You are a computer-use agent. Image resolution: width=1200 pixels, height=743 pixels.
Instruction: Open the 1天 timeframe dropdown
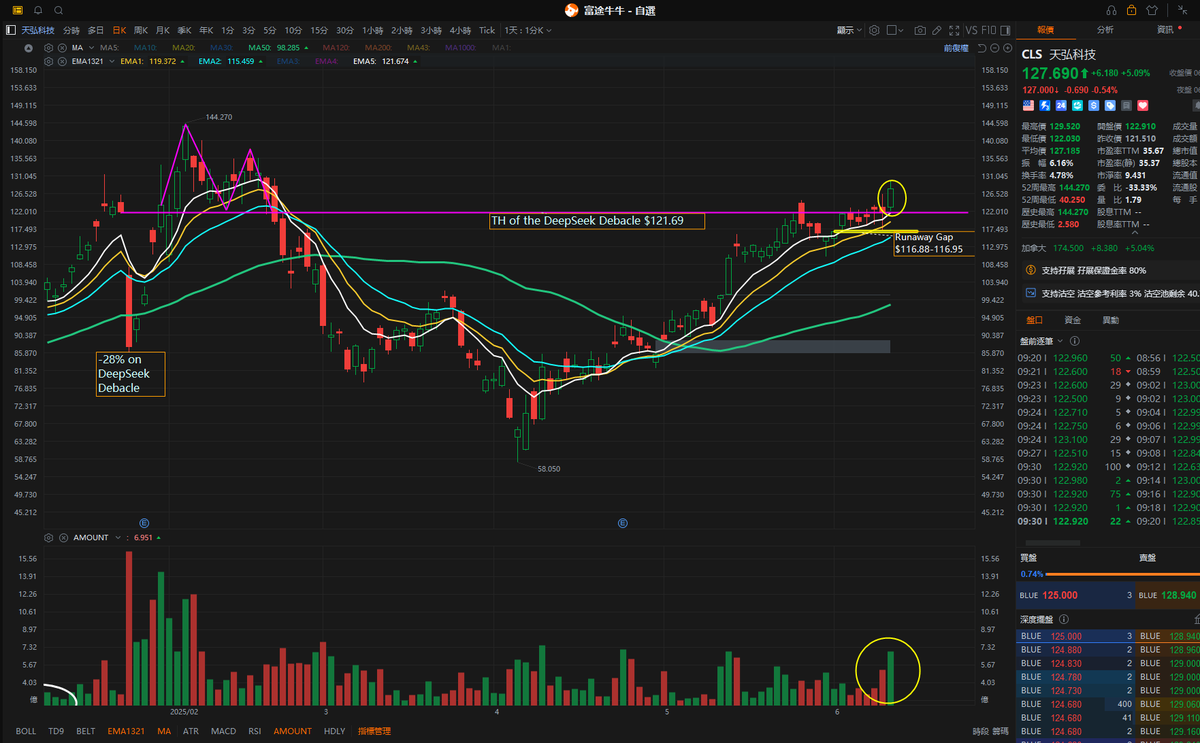pos(531,30)
